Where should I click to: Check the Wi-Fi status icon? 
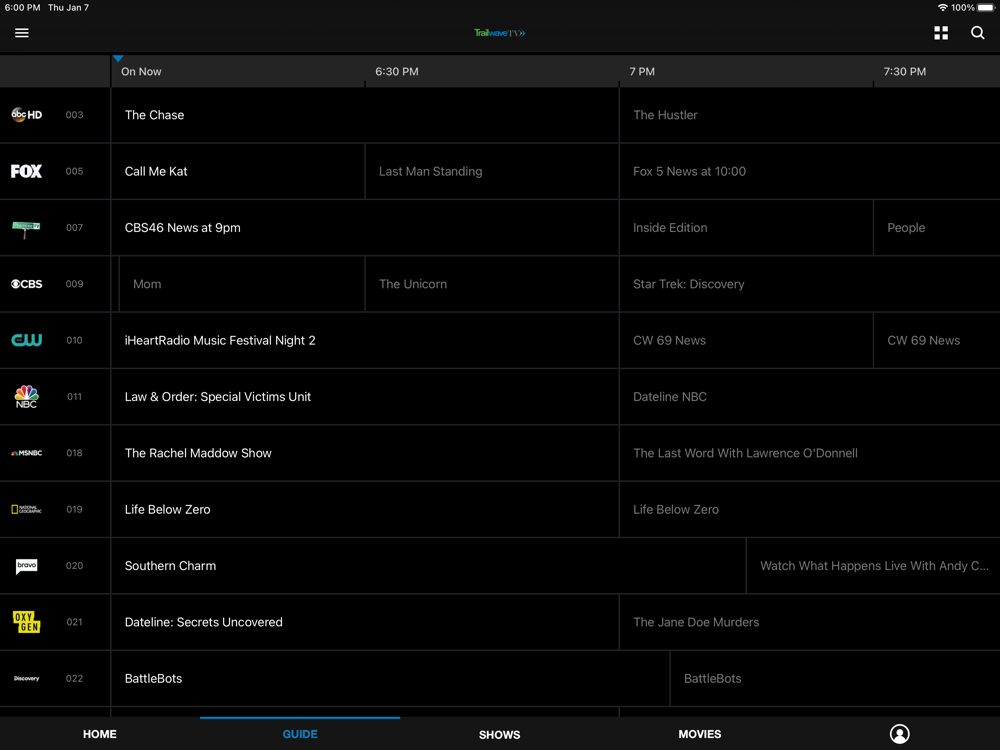[942, 8]
